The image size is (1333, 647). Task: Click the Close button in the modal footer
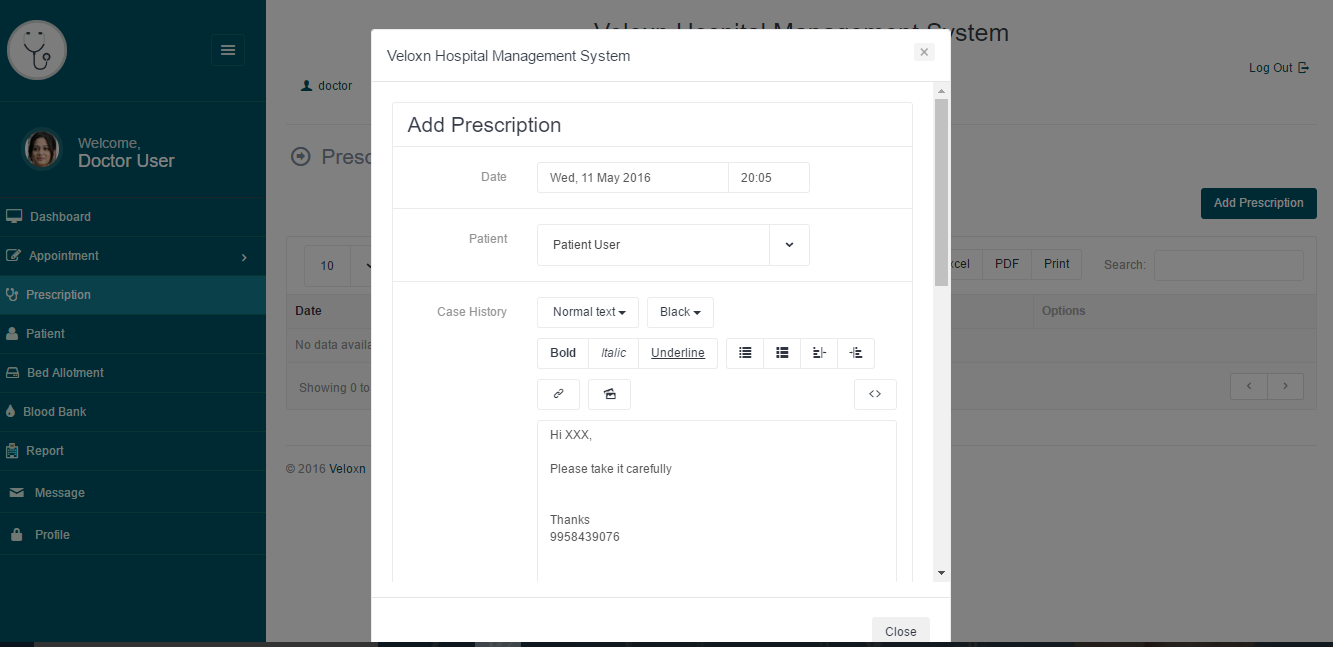click(900, 631)
